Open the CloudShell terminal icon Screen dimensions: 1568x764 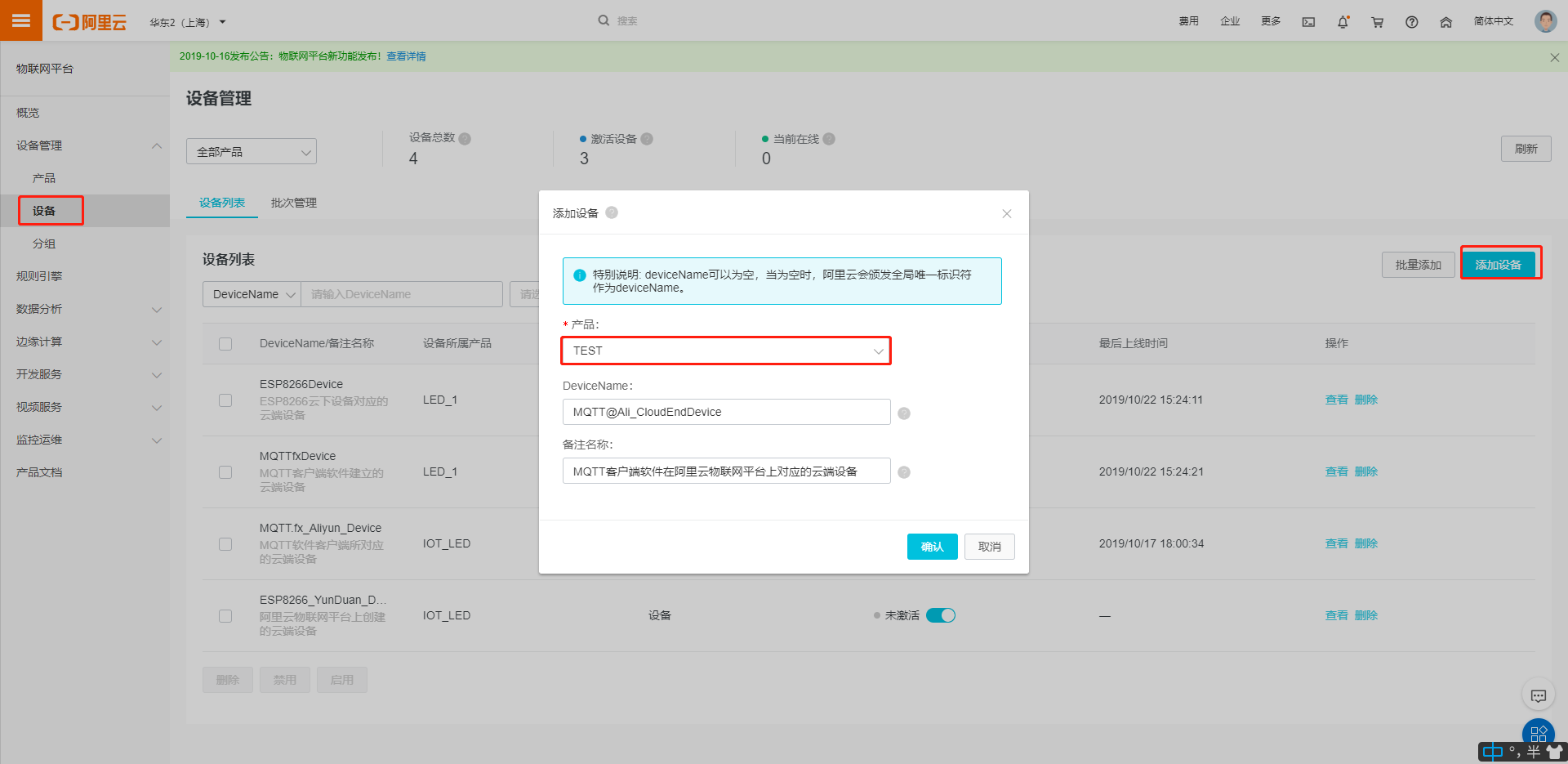(1308, 21)
